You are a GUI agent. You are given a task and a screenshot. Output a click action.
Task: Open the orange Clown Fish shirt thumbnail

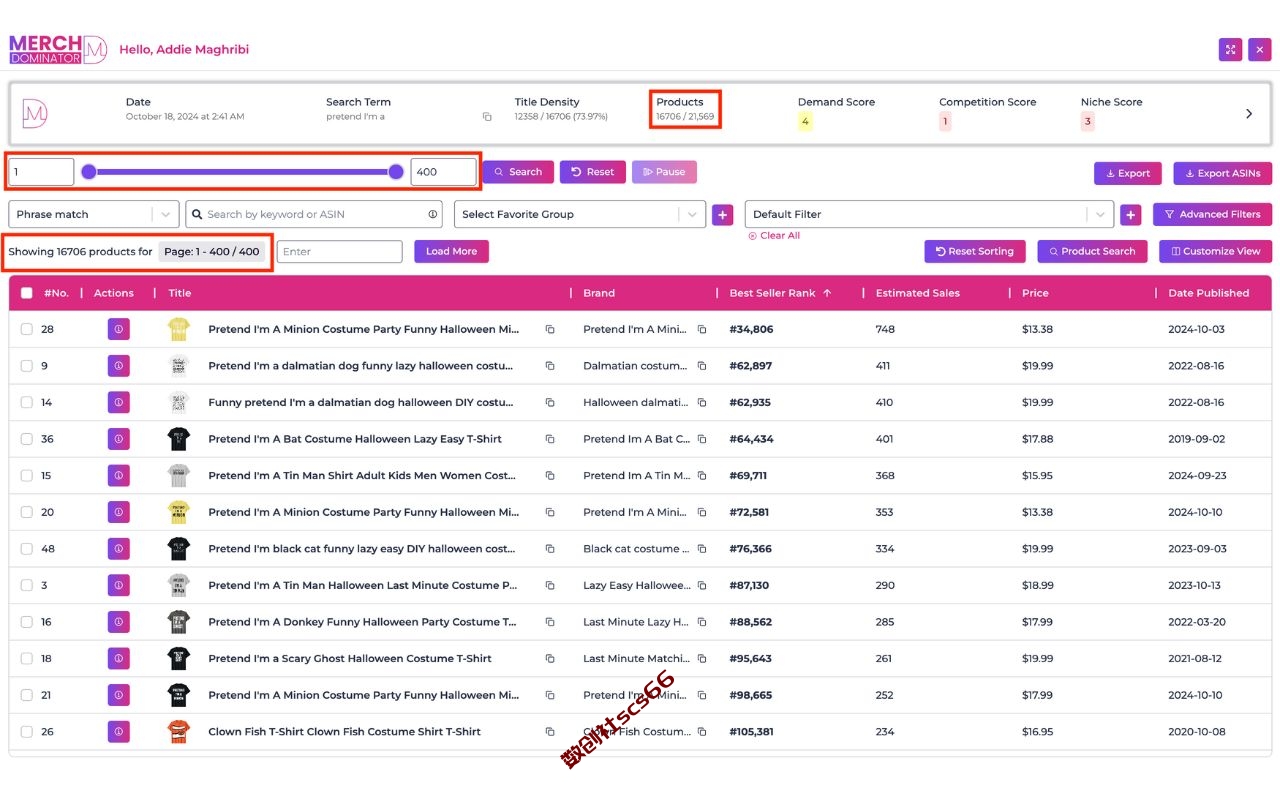coord(179,732)
